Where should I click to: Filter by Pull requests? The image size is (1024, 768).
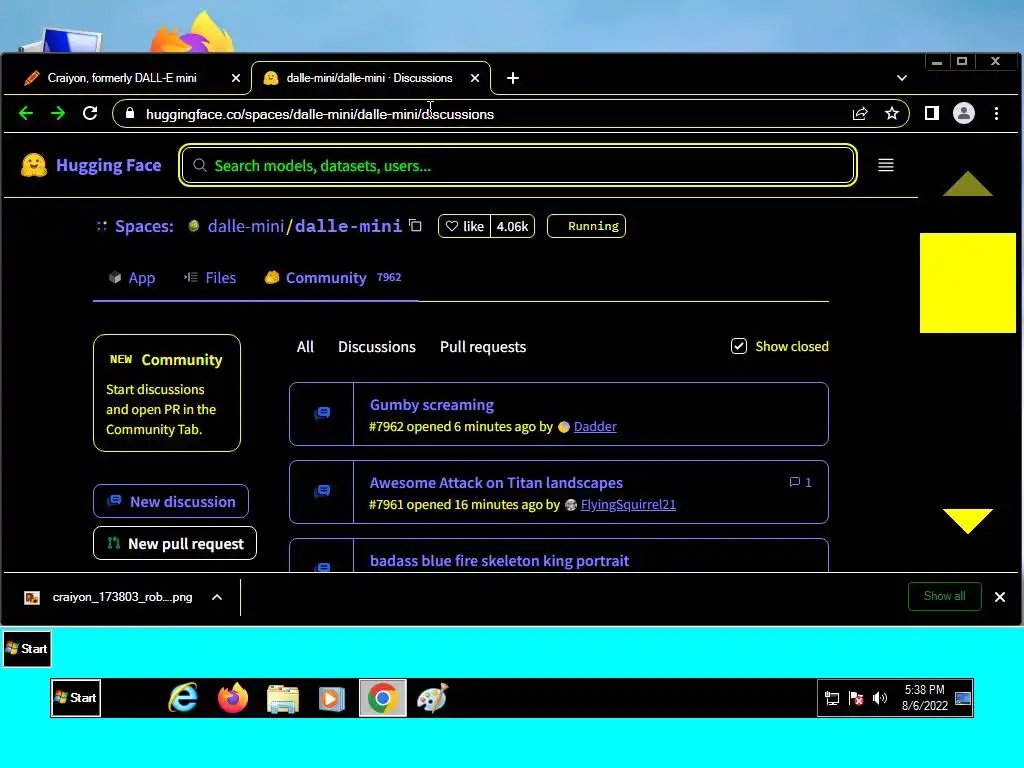pos(483,347)
